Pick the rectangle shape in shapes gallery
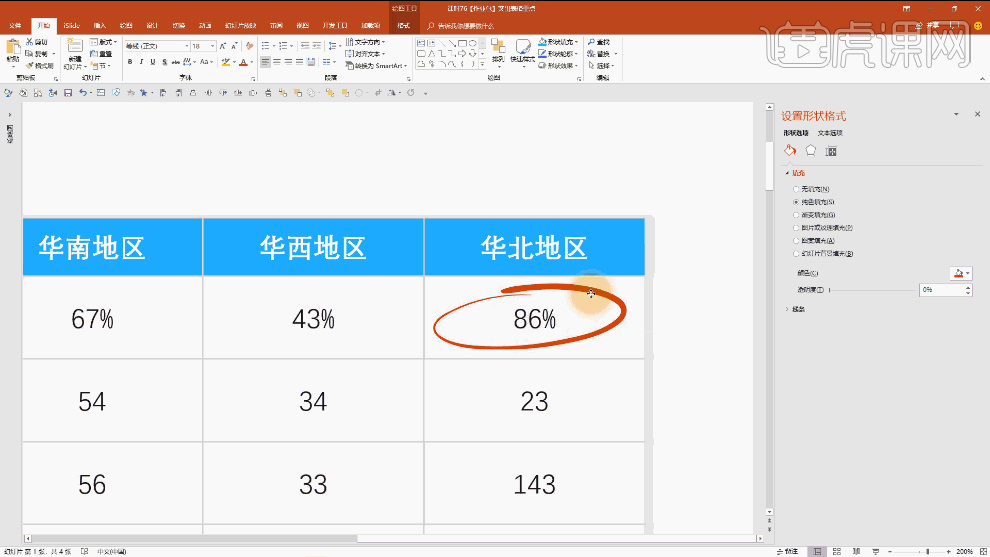Viewport: 990px width, 557px height. (x=462, y=44)
